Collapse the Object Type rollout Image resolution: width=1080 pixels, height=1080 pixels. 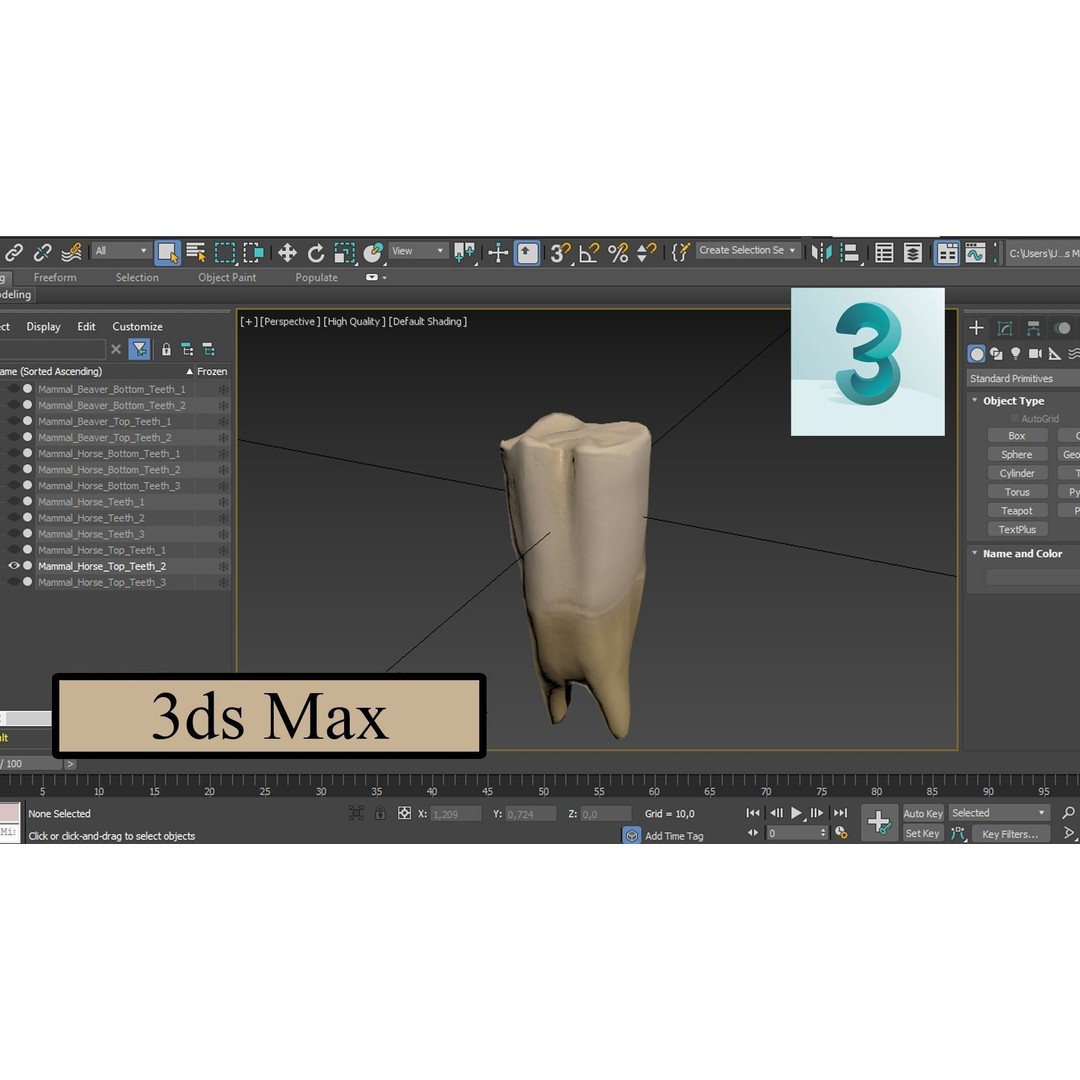pyautogui.click(x=974, y=400)
